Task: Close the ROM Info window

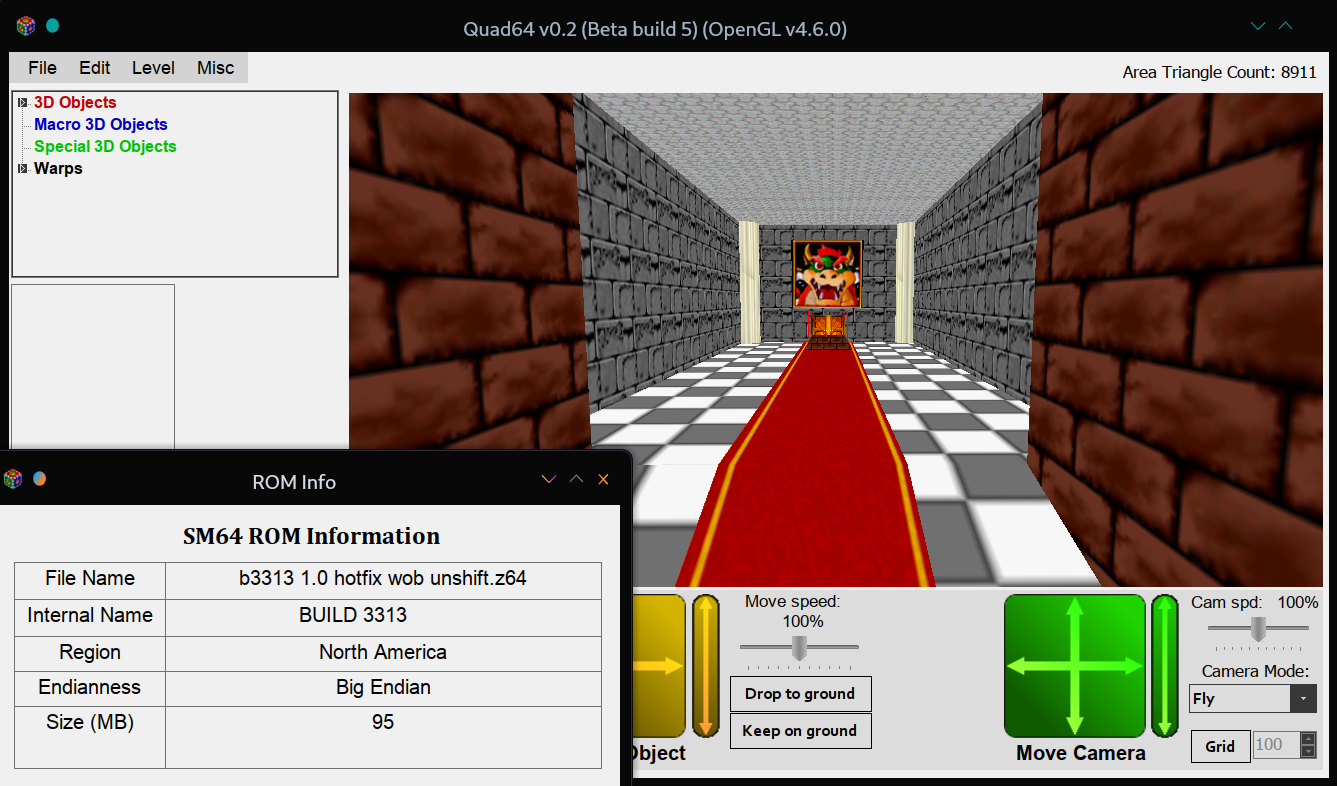Action: (x=603, y=480)
